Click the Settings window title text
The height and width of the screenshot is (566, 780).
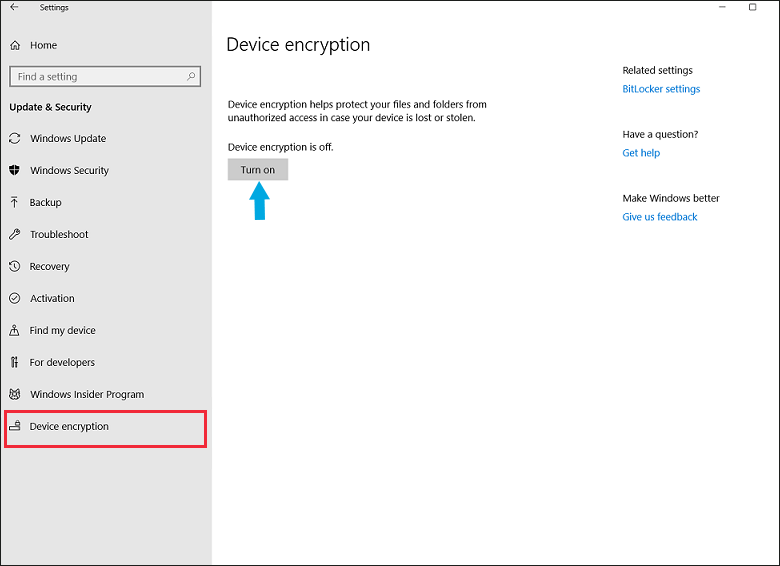pyautogui.click(x=54, y=7)
